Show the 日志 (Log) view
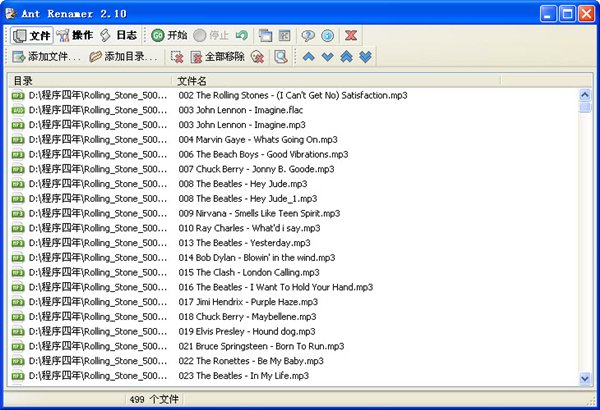600x410 pixels. (x=119, y=36)
